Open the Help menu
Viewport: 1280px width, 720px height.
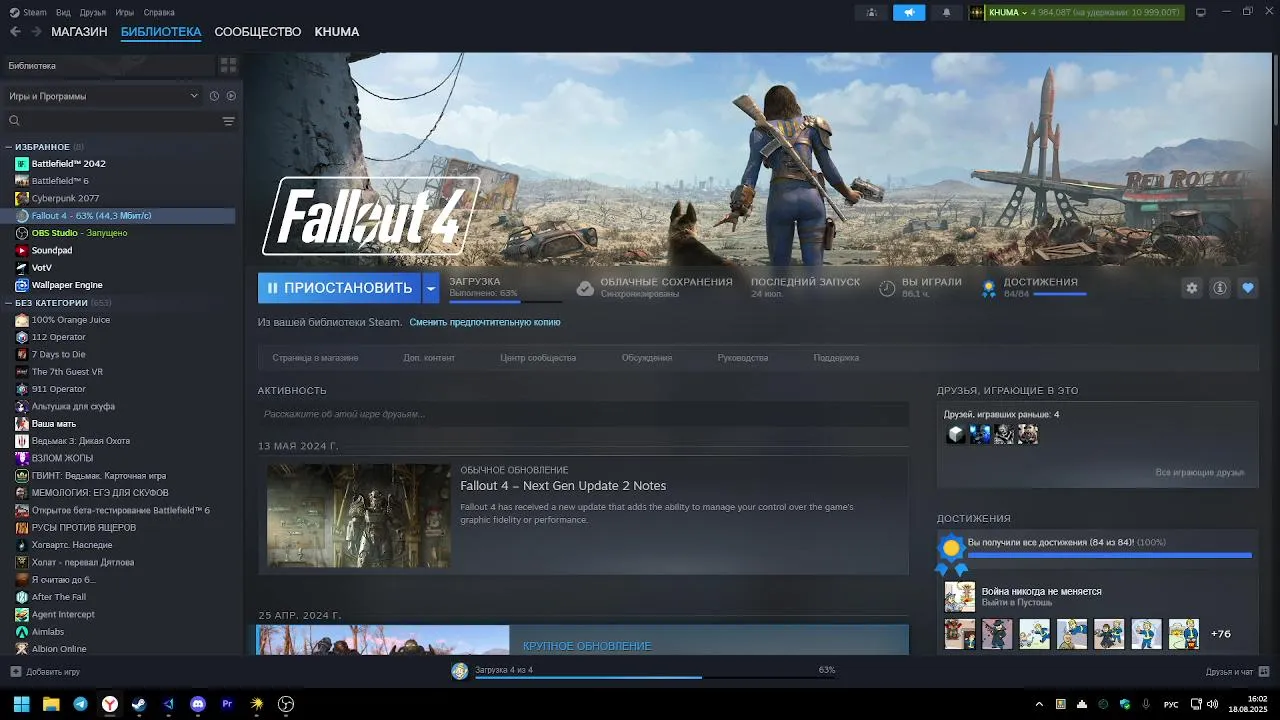coord(159,13)
